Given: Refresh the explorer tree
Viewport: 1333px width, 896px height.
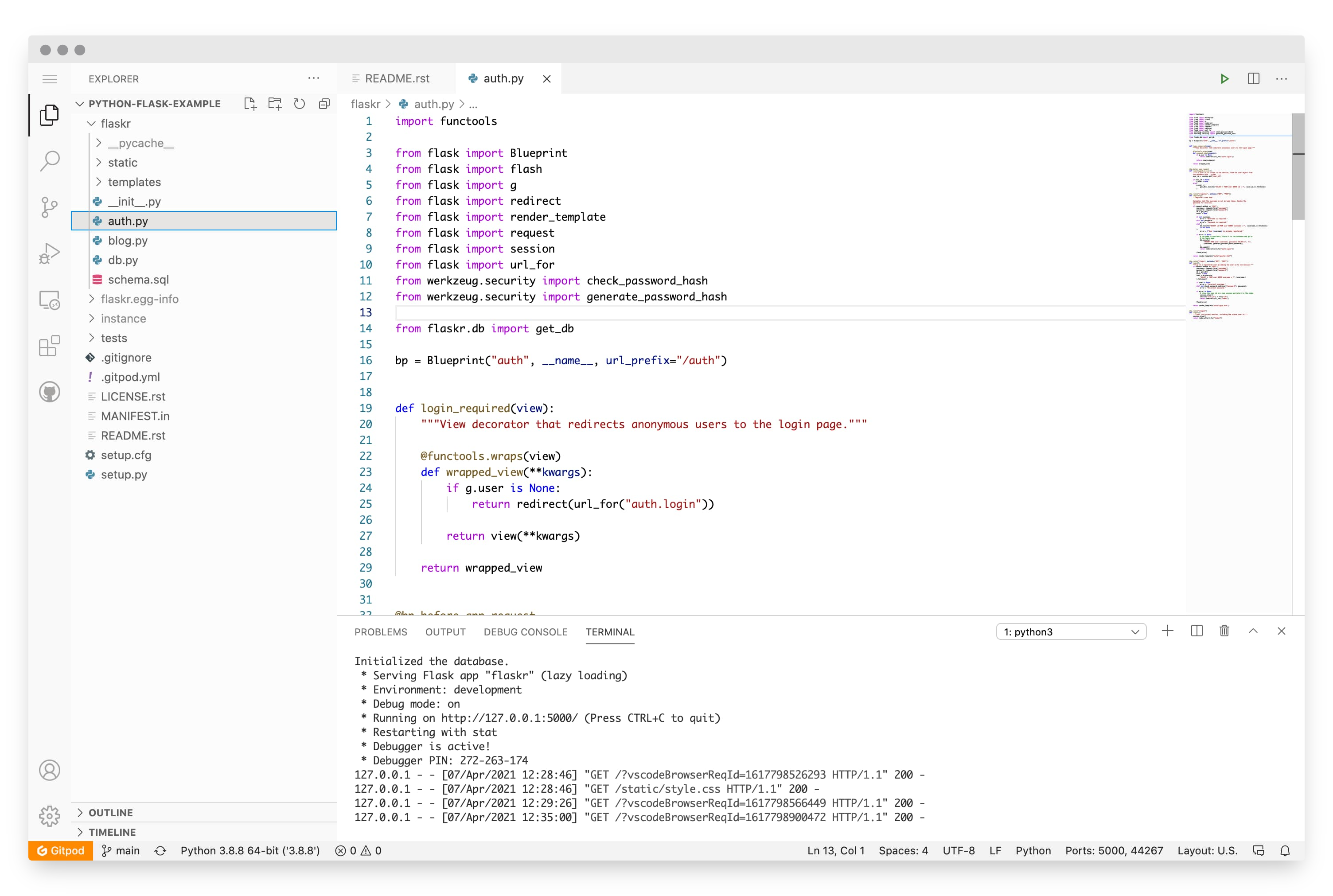Looking at the screenshot, I should (300, 103).
